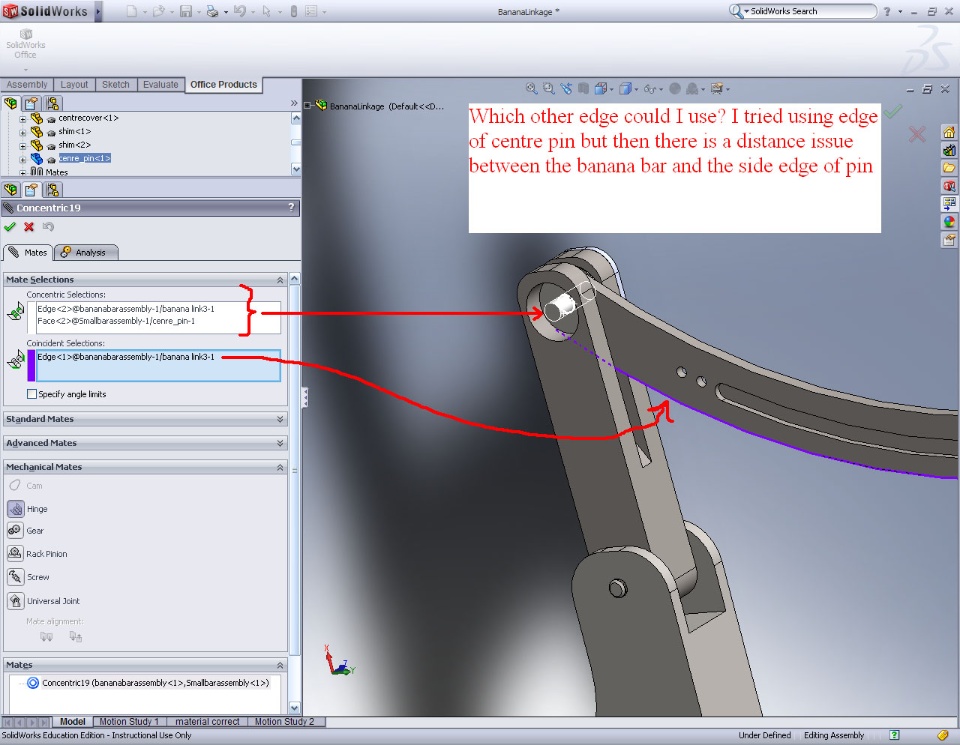Switch to the Assembly tab
The width and height of the screenshot is (960, 745).
(27, 84)
